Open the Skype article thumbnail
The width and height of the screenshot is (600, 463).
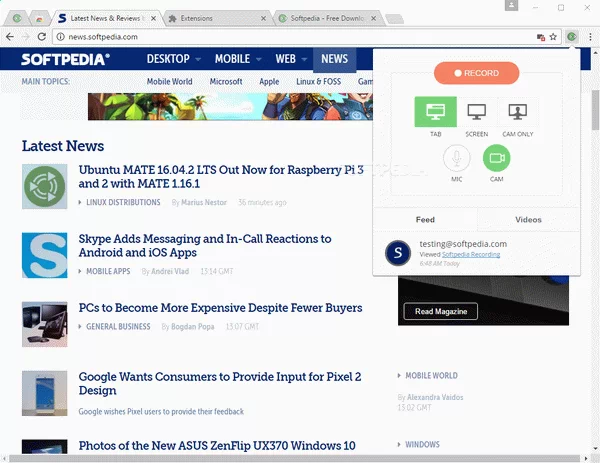pos(44,255)
